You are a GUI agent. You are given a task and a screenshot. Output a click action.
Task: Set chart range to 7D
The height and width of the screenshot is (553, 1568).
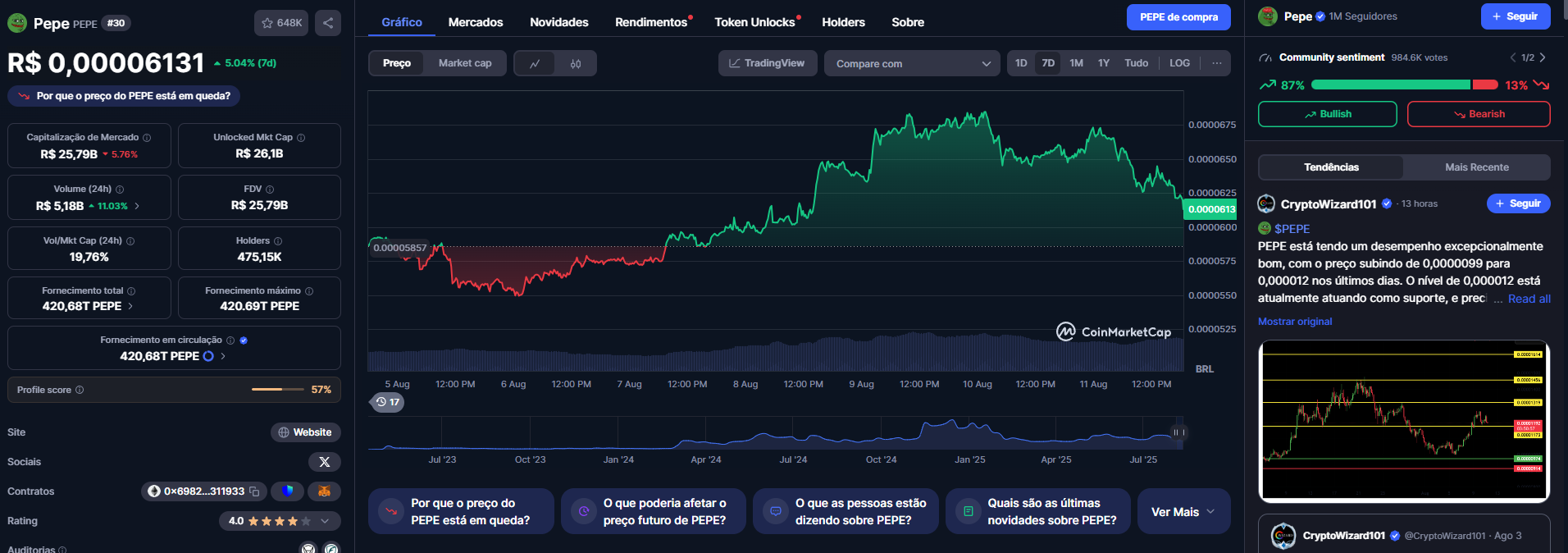point(1048,63)
